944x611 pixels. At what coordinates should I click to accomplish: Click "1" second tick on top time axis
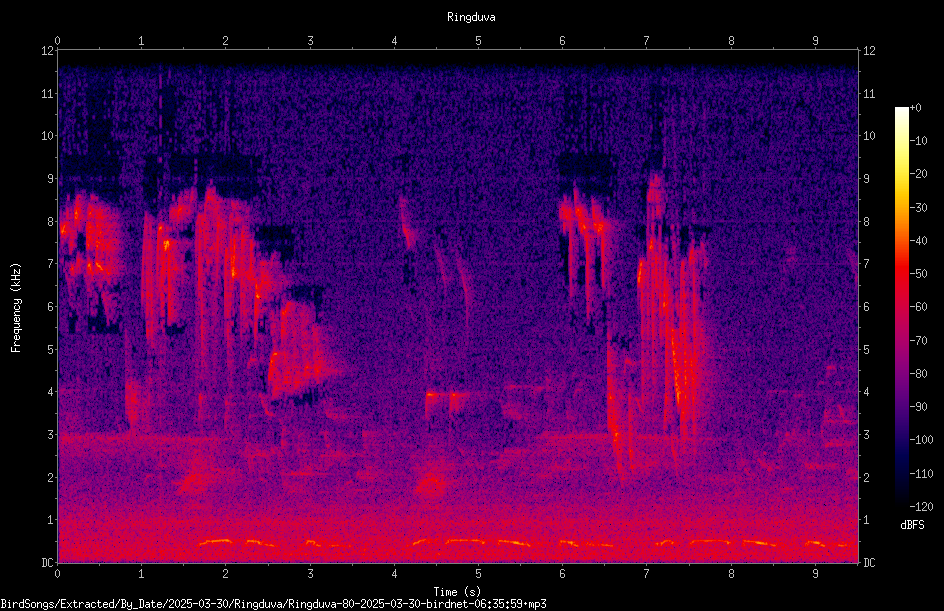141,41
